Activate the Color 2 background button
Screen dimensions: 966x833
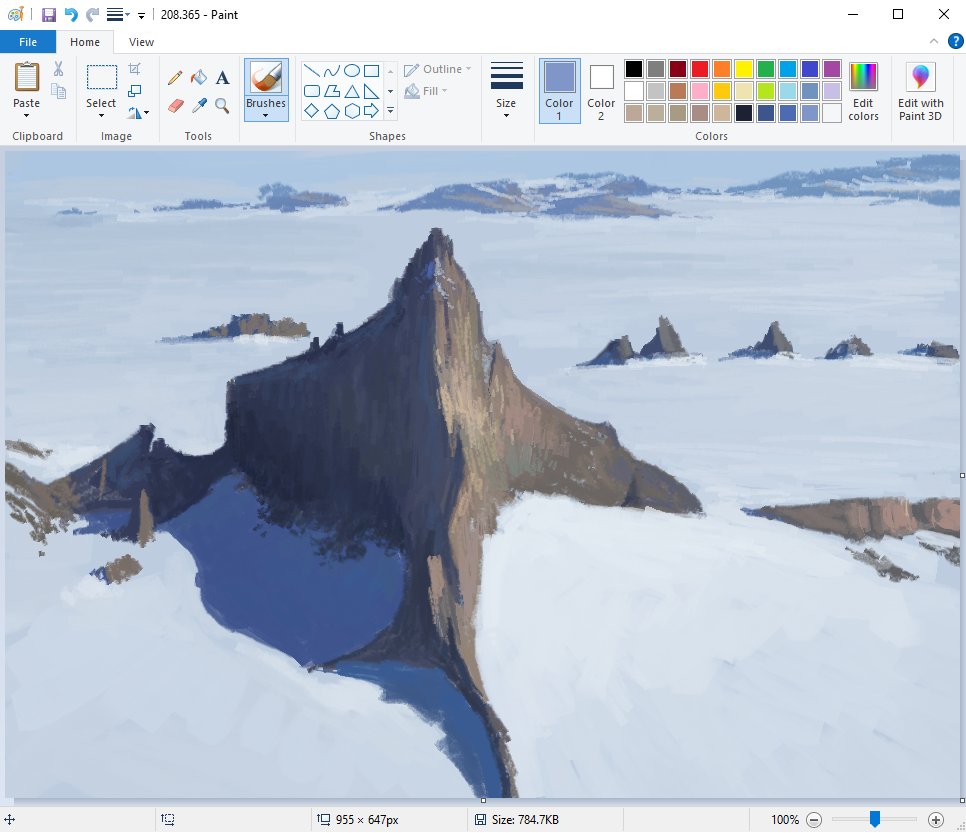(x=601, y=91)
